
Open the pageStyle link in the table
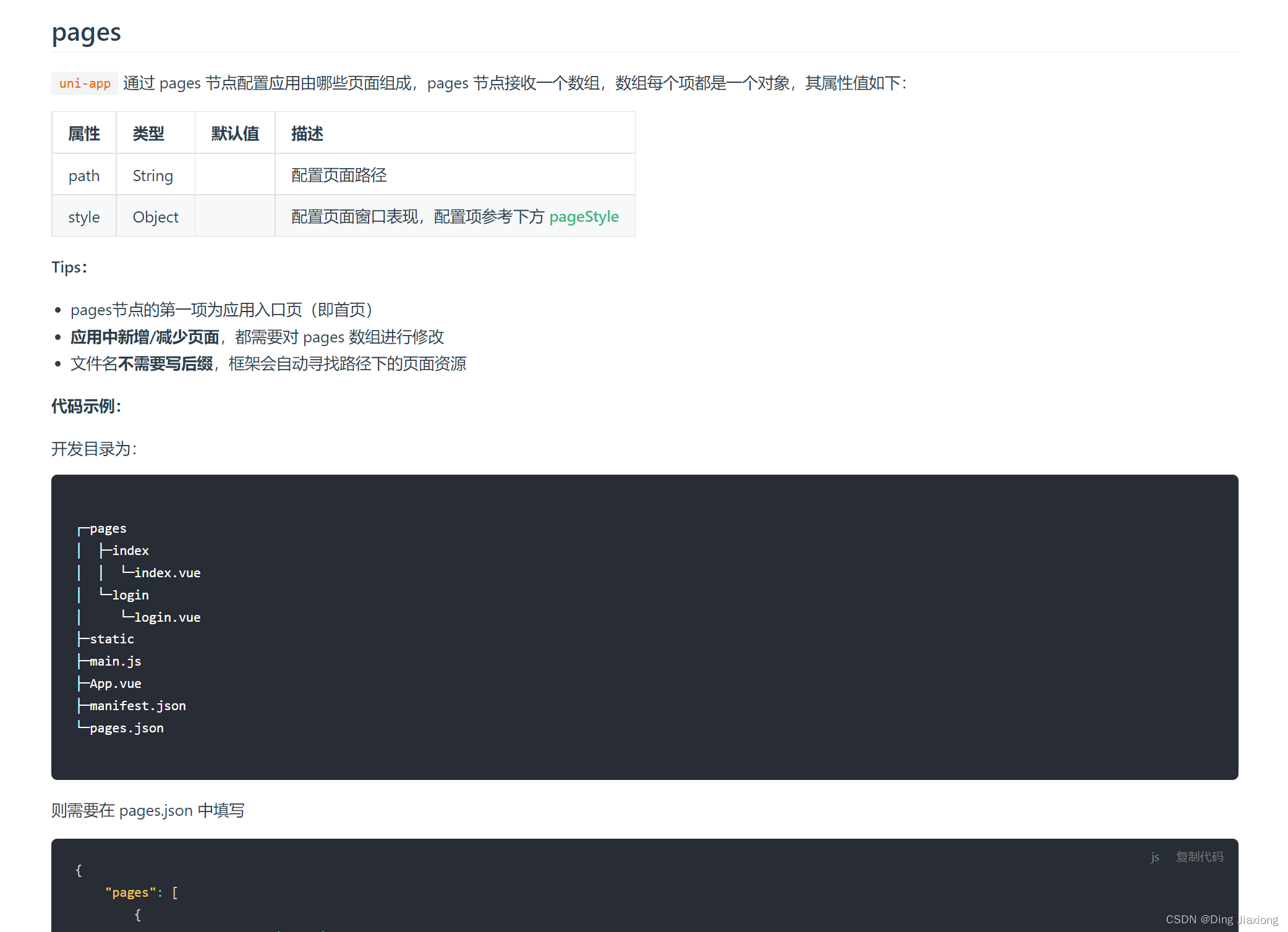584,217
